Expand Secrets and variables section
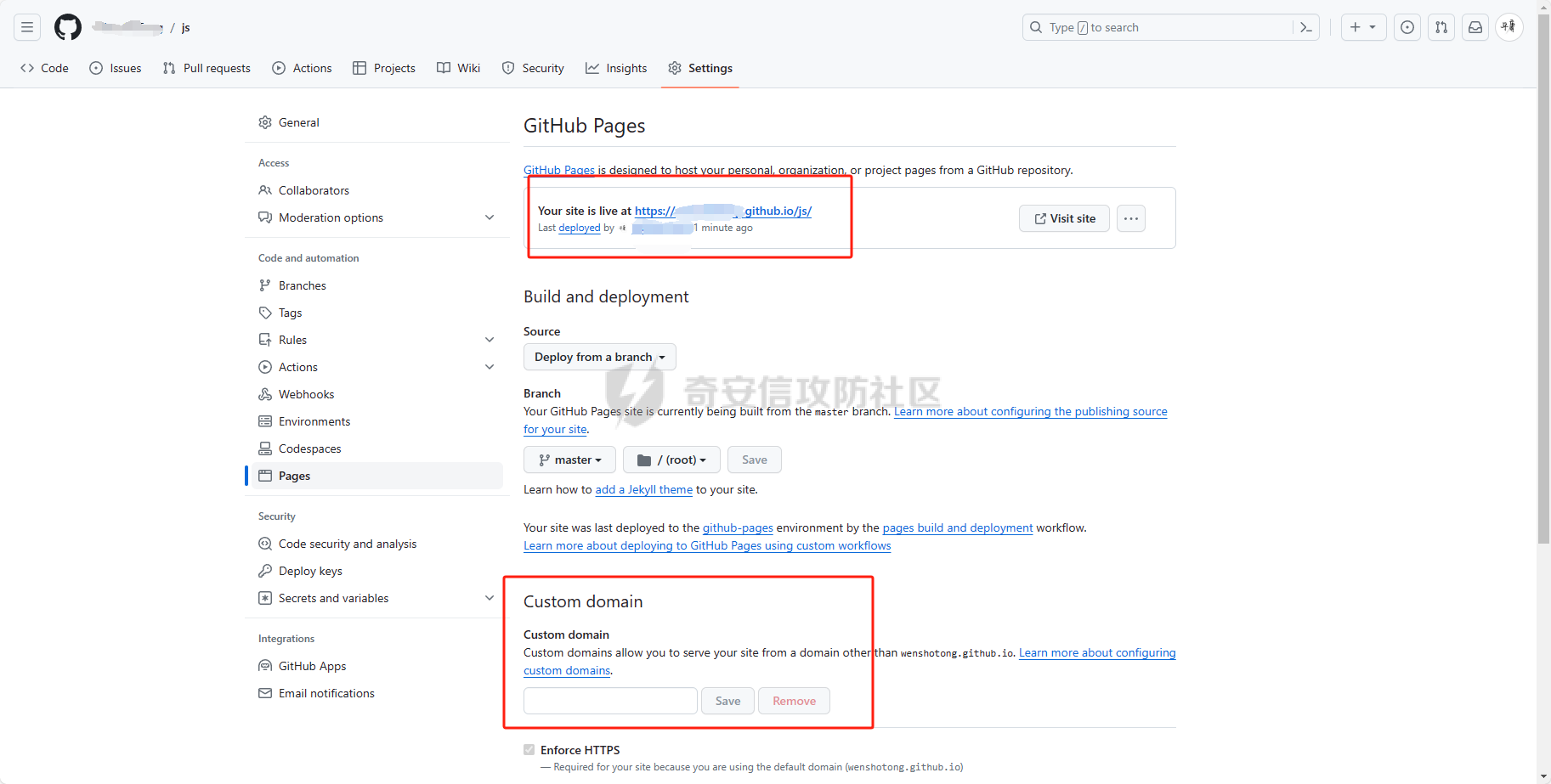The height and width of the screenshot is (784, 1551). click(x=490, y=598)
